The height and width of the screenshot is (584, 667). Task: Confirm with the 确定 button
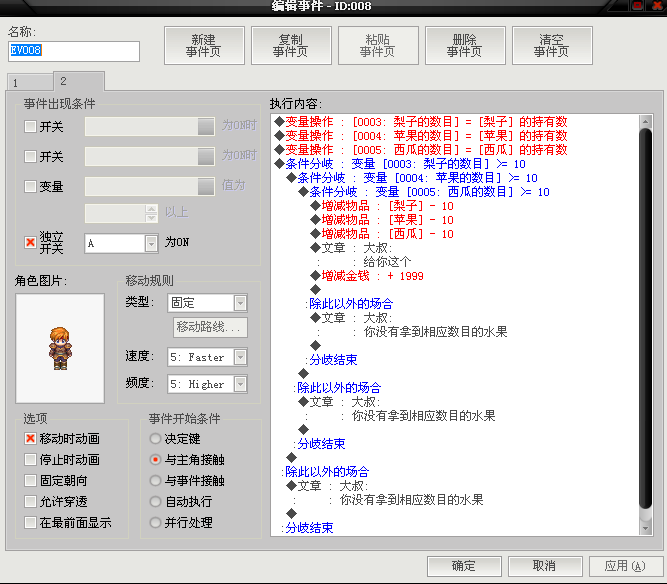(464, 566)
